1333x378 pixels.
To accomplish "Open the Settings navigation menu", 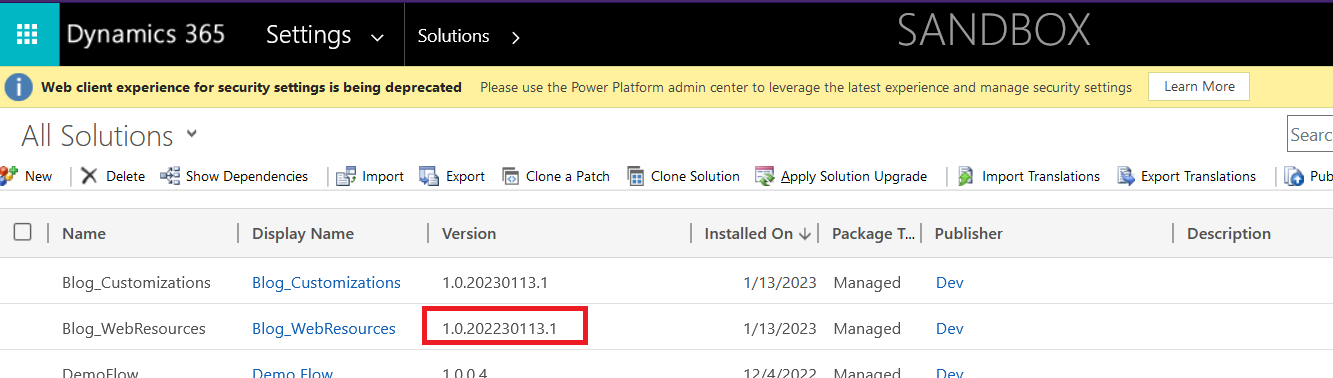I will (x=309, y=35).
